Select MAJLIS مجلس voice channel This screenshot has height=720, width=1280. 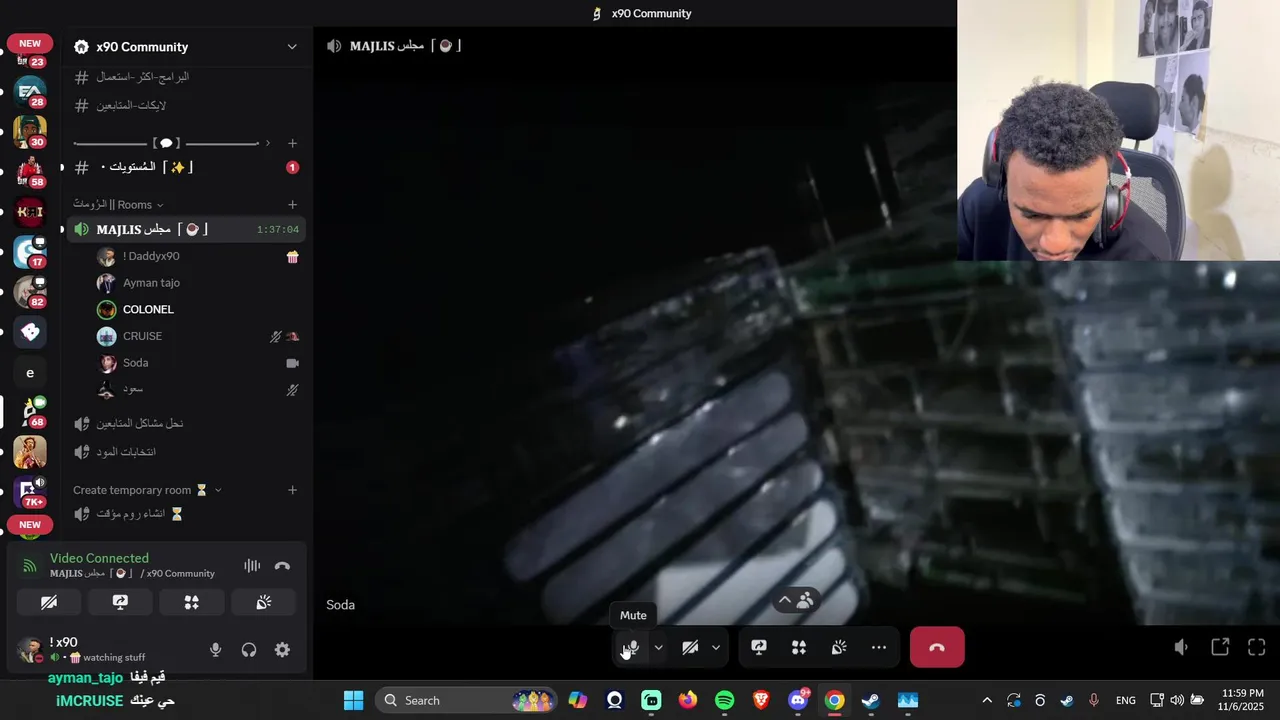point(185,230)
